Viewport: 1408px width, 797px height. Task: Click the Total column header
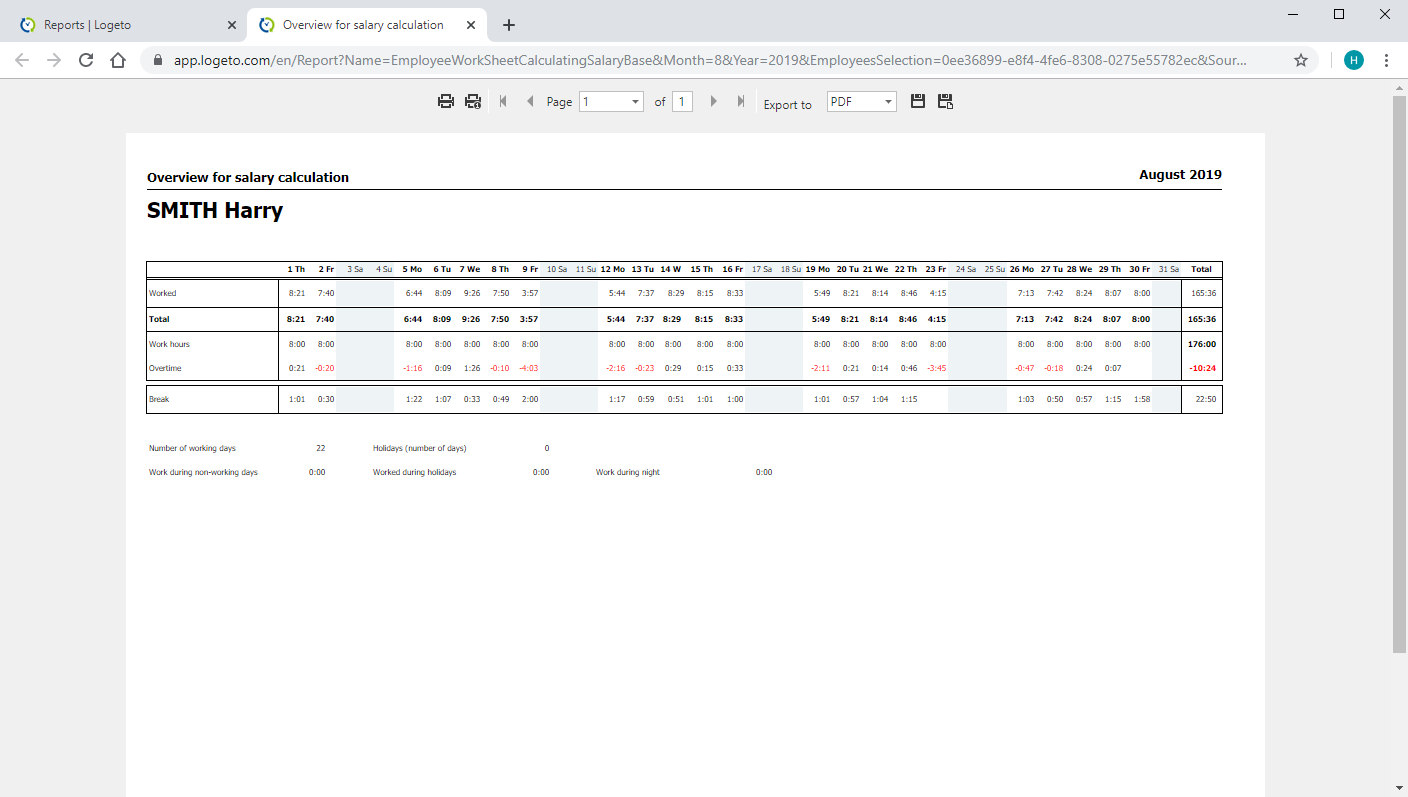1201,269
